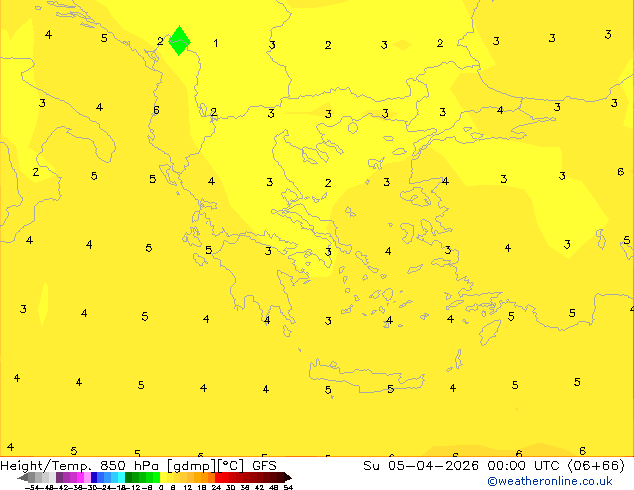The width and height of the screenshot is (634, 490).
Task: Click the date '05-04-2026' in the footer
Action: click(433, 466)
